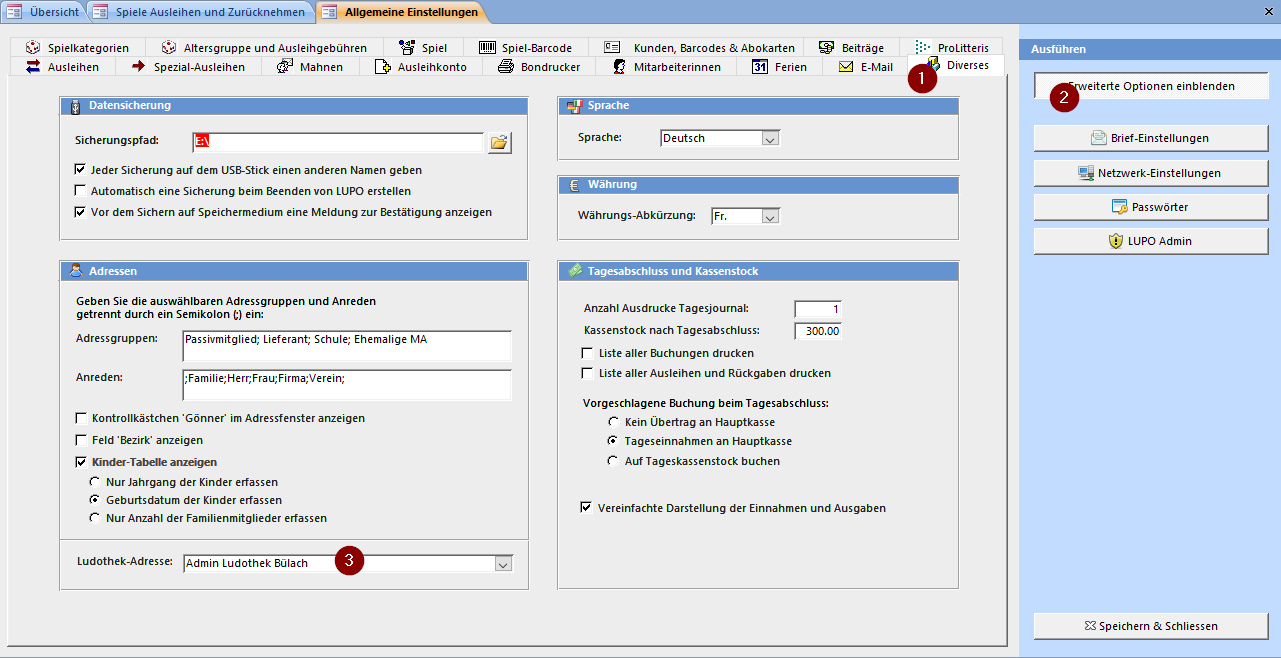
Task: Click the 'Anzahl Ausdrucke Tagesjournal' field
Action: tap(818, 309)
